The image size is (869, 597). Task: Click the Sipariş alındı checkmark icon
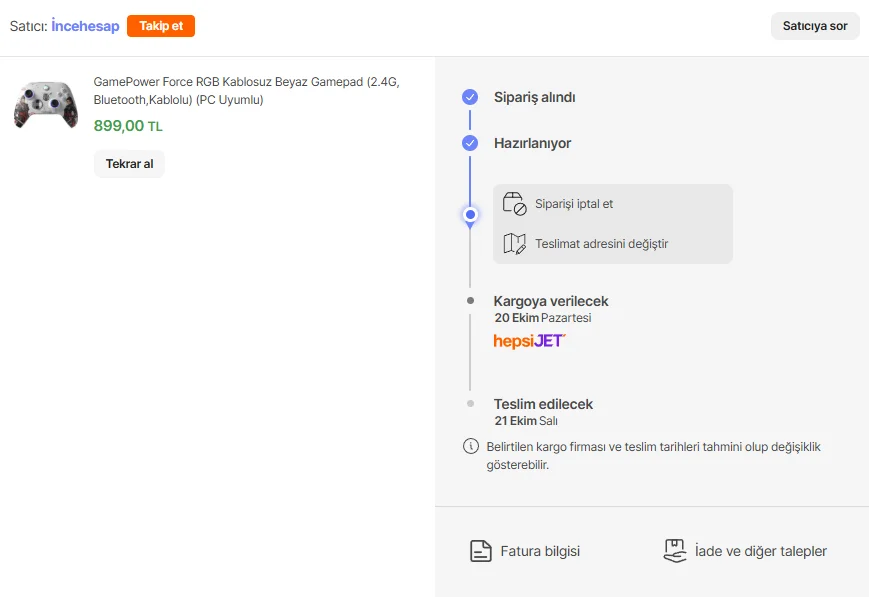coord(470,97)
